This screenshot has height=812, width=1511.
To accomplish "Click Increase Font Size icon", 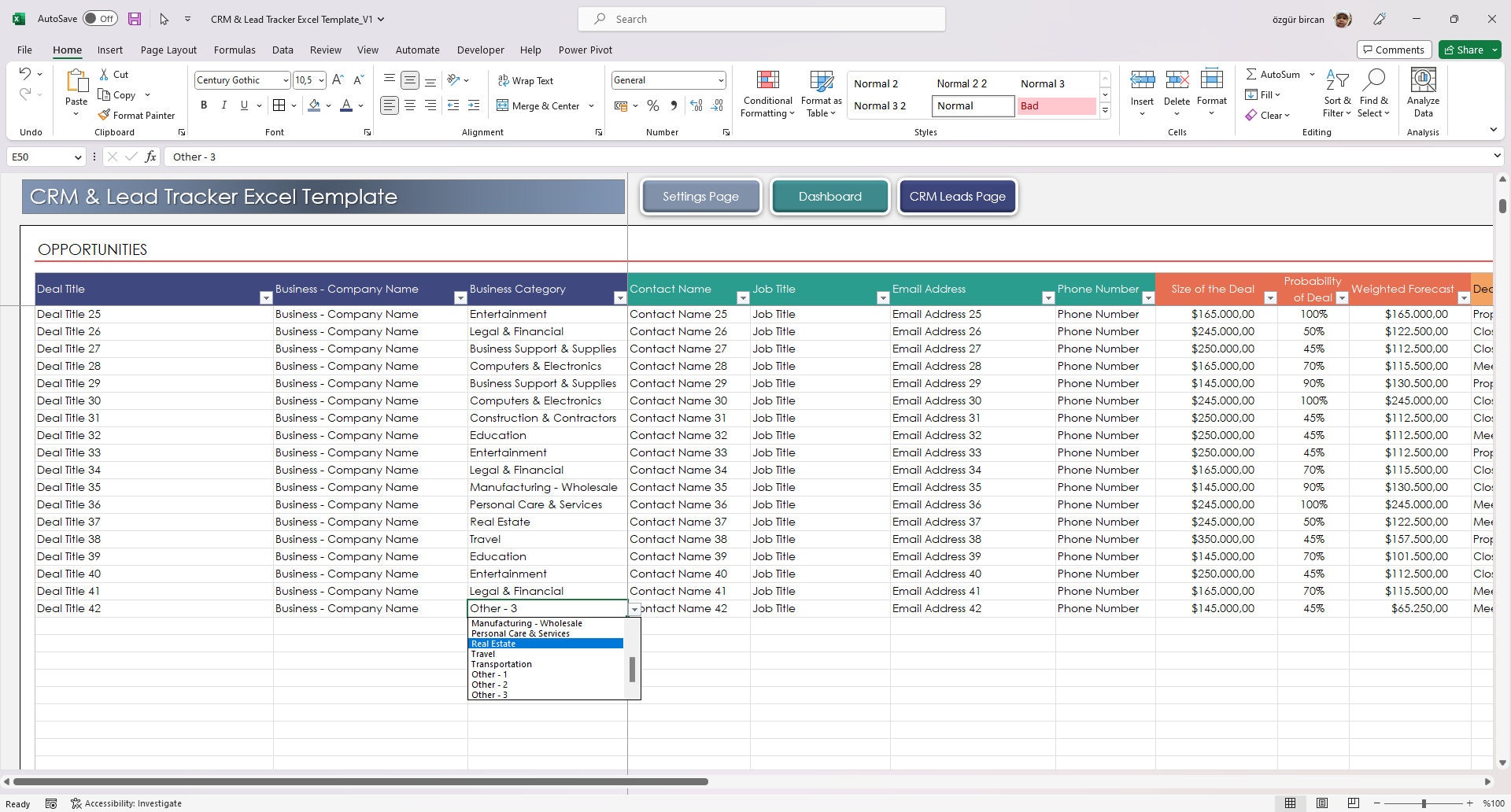I will click(x=338, y=79).
